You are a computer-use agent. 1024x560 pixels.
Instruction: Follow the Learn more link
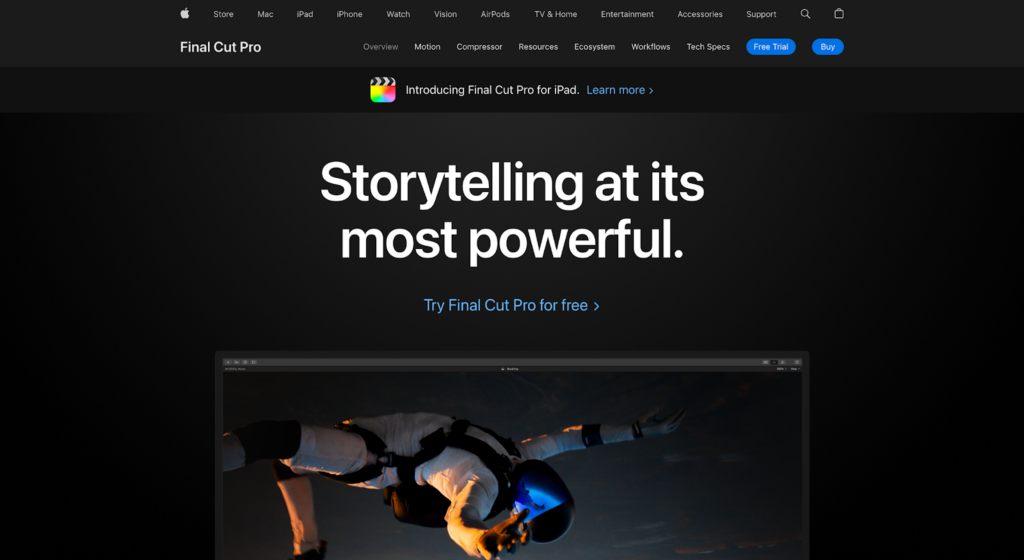click(616, 90)
